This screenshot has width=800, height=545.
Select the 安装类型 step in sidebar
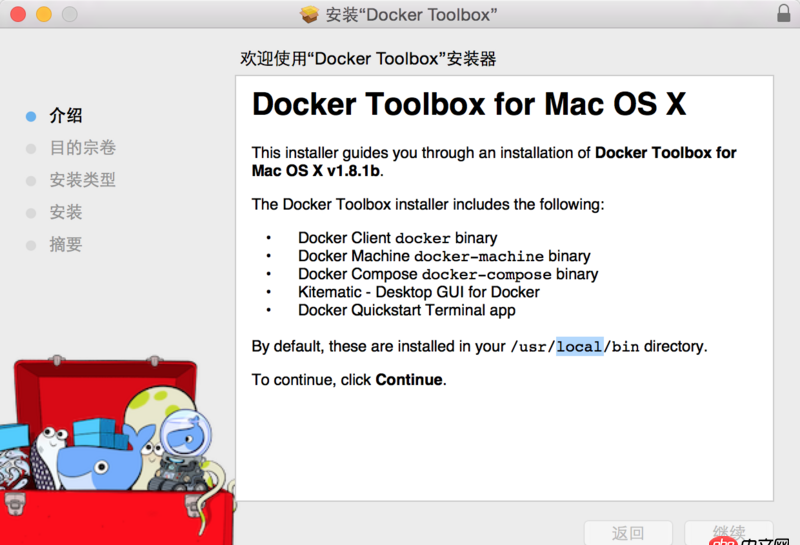pos(82,180)
